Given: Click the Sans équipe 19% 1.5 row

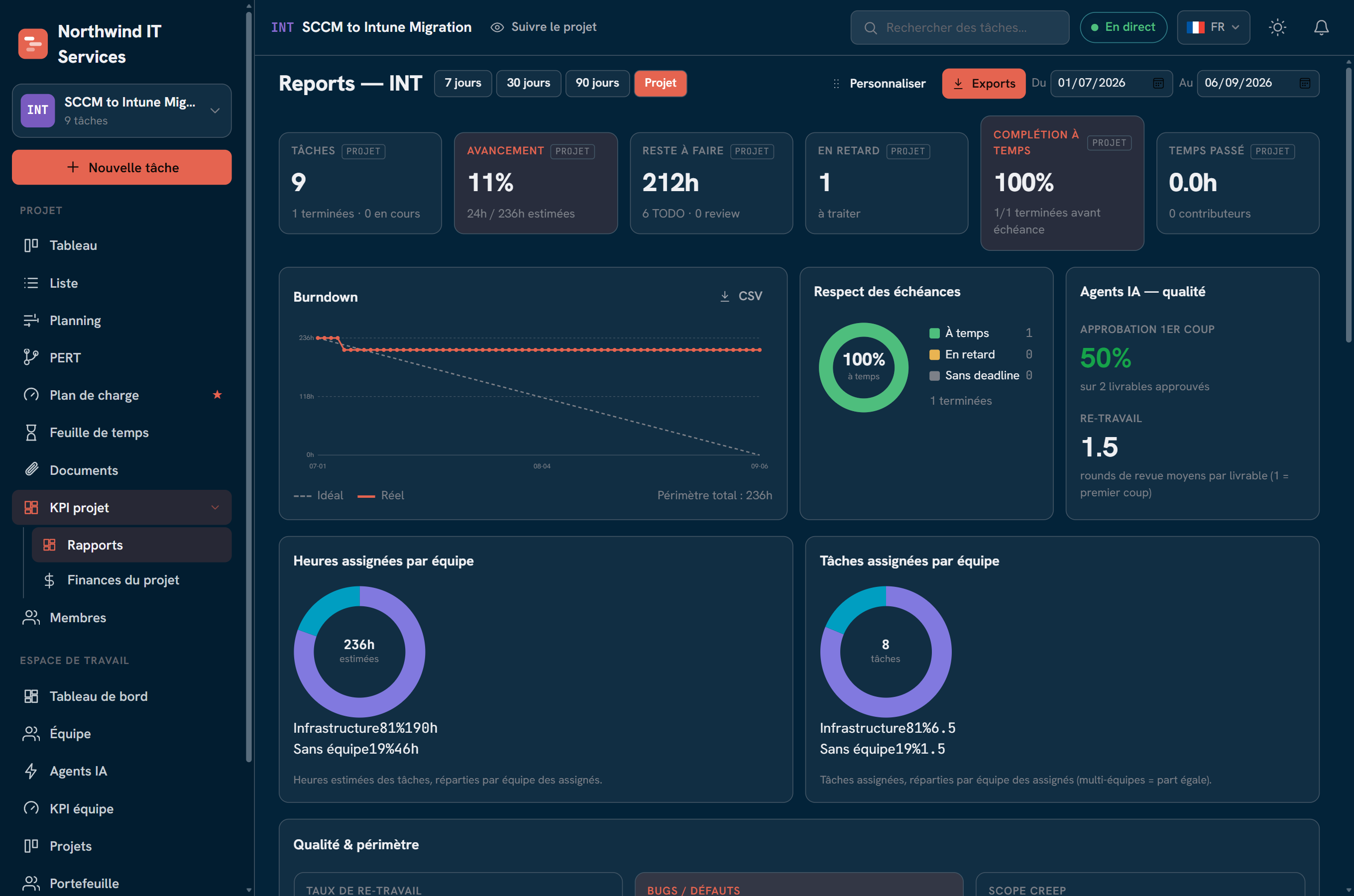Looking at the screenshot, I should (882, 749).
